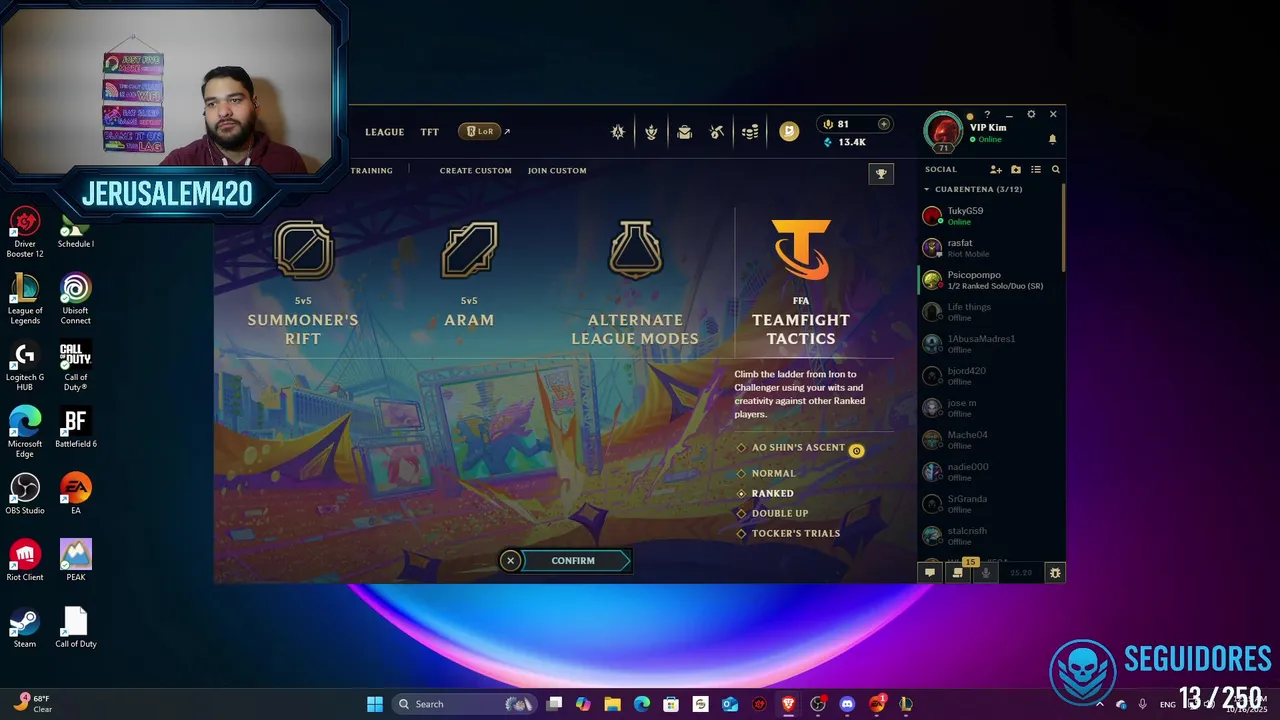
Task: Search friends with the magnifier icon
Action: [x=1055, y=170]
